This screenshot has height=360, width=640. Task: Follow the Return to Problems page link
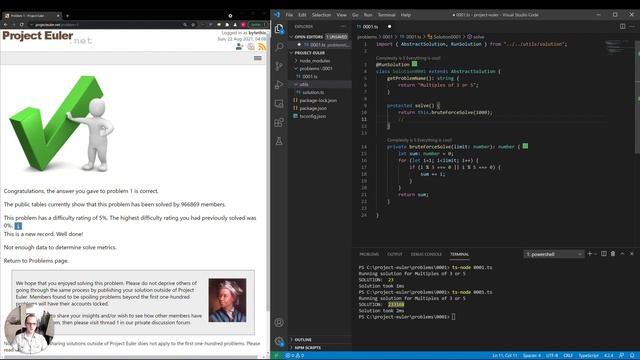pyautogui.click(x=36, y=261)
